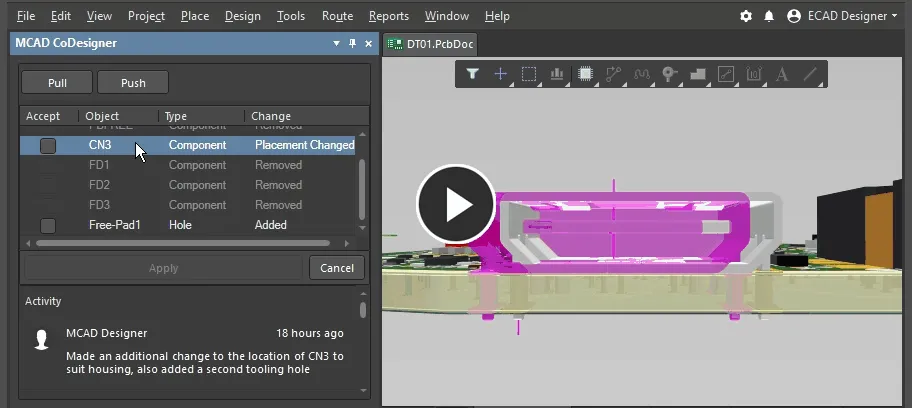Select the length tuning tool
The height and width of the screenshot is (408, 912).
[x=642, y=74]
